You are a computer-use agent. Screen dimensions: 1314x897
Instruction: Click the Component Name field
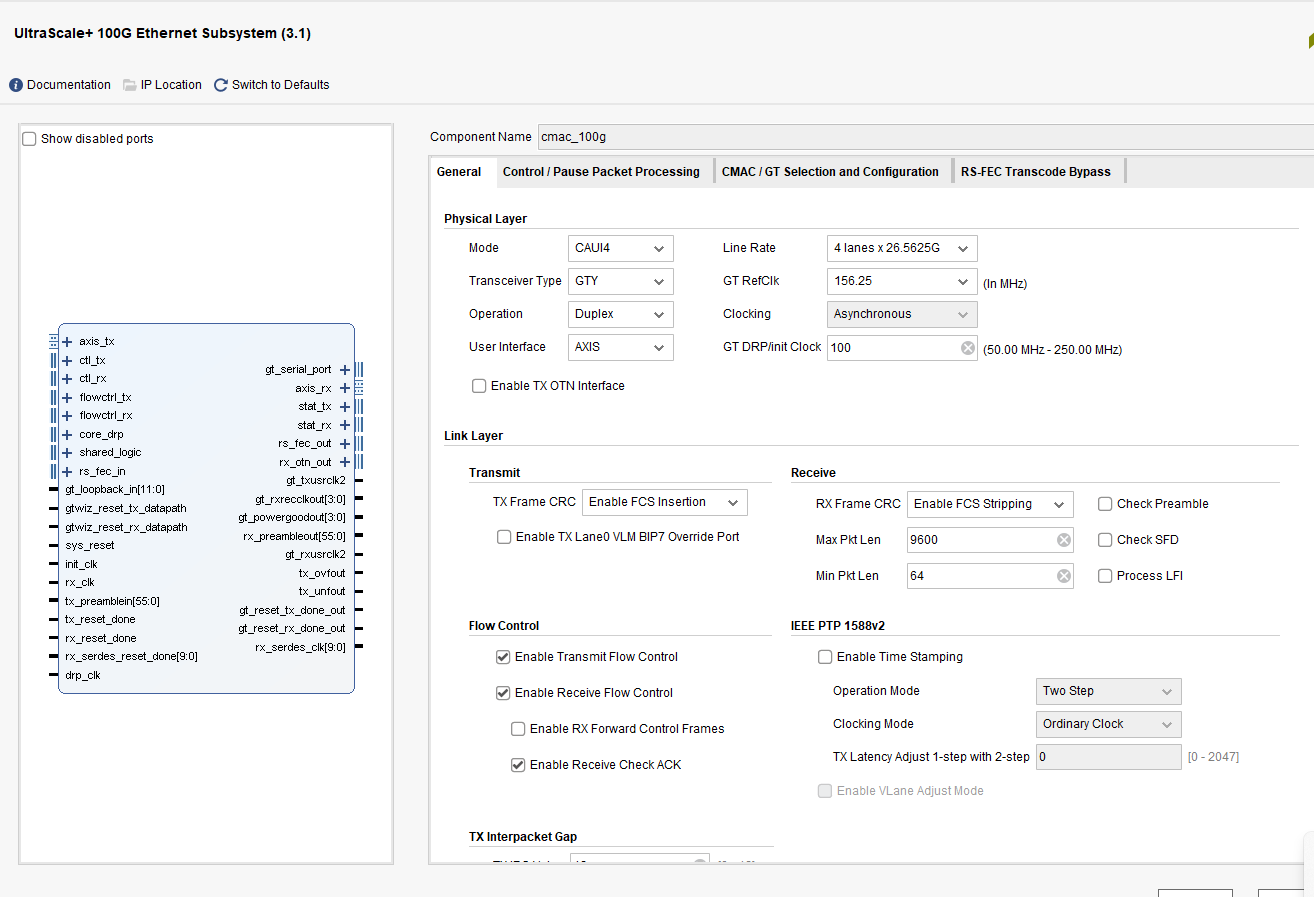[925, 137]
